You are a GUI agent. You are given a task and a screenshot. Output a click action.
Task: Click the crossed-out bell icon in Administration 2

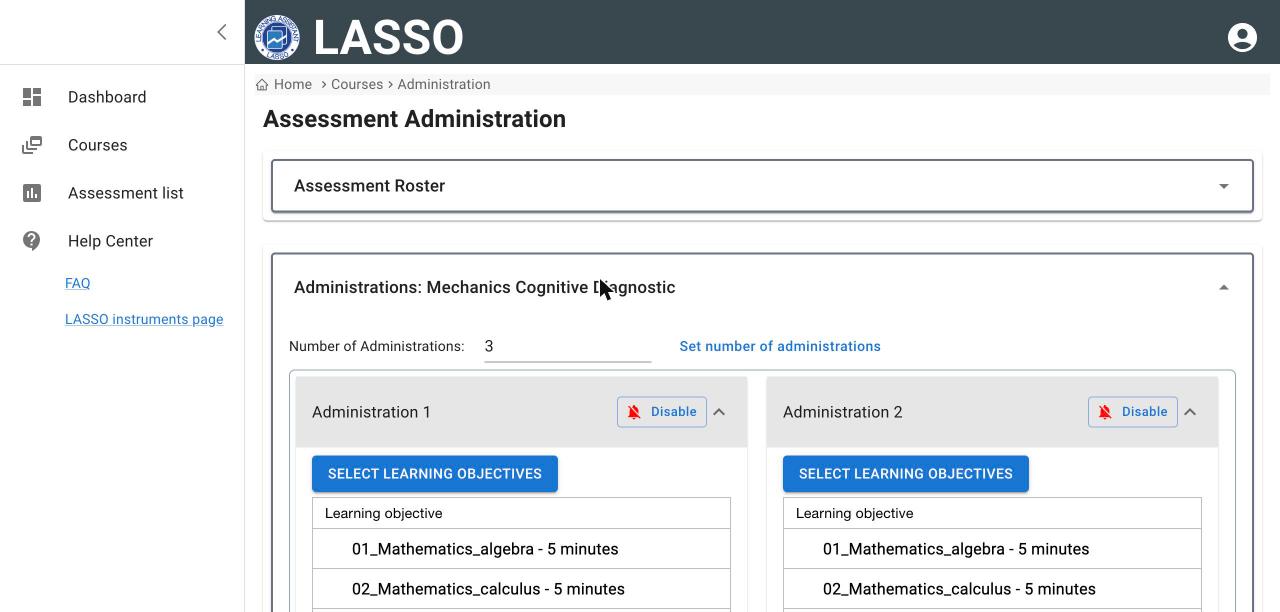pyautogui.click(x=1105, y=412)
